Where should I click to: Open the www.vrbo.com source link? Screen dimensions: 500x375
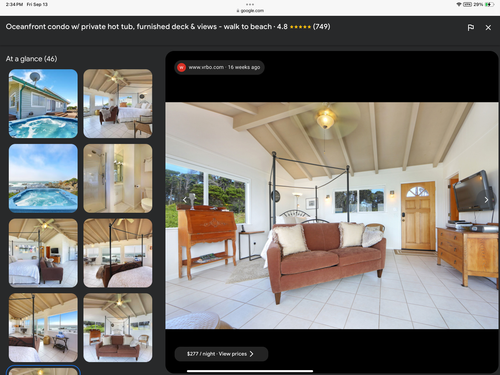[x=219, y=67]
